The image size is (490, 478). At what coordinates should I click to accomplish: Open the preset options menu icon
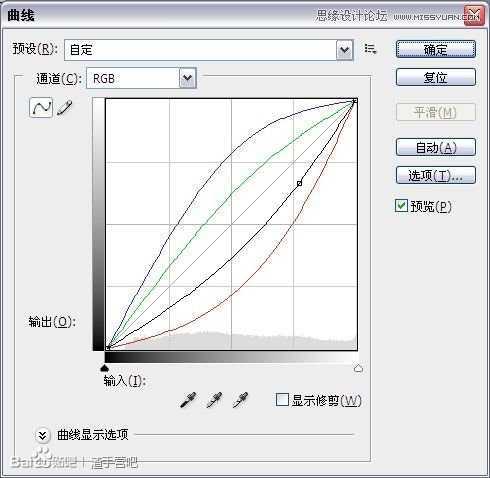pyautogui.click(x=370, y=50)
